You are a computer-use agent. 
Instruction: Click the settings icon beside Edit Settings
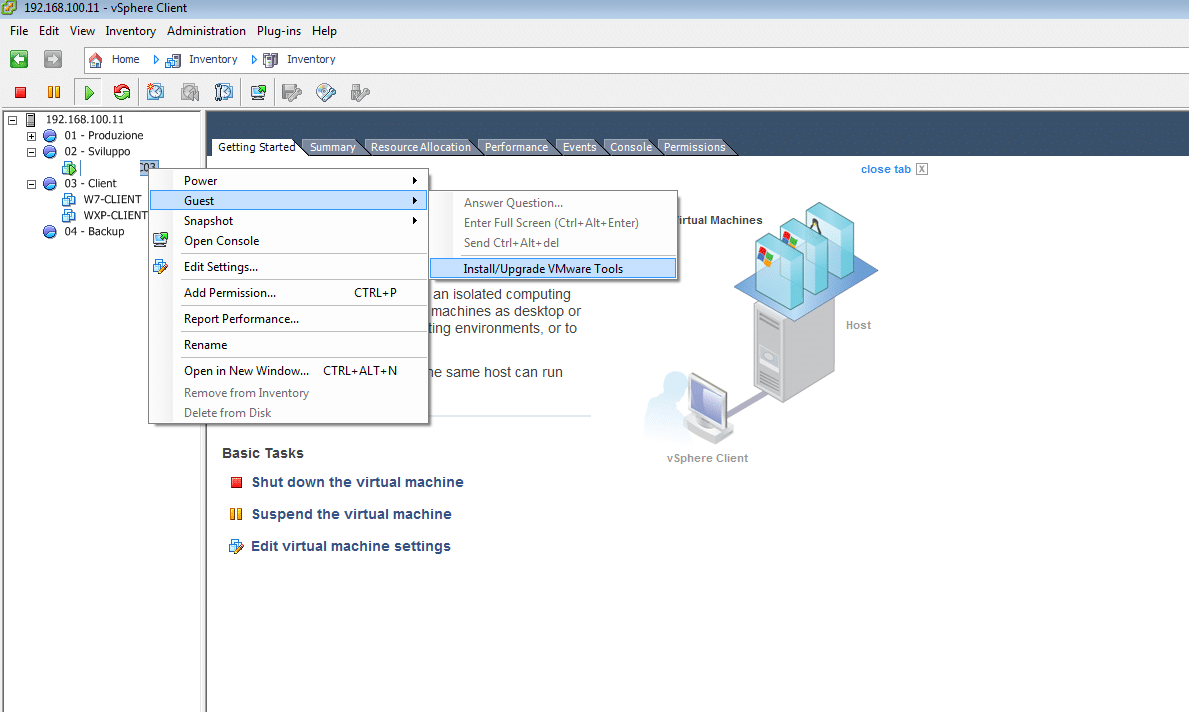pos(161,266)
